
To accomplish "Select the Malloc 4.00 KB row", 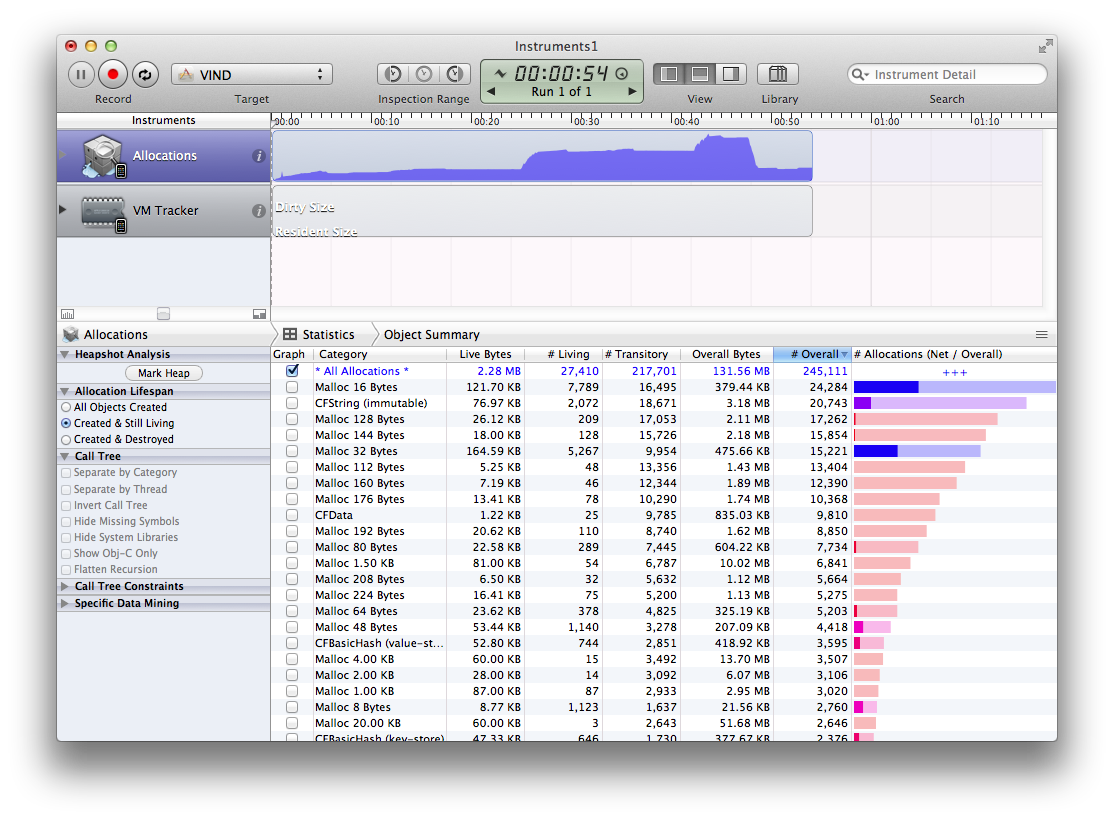I will (x=664, y=659).
